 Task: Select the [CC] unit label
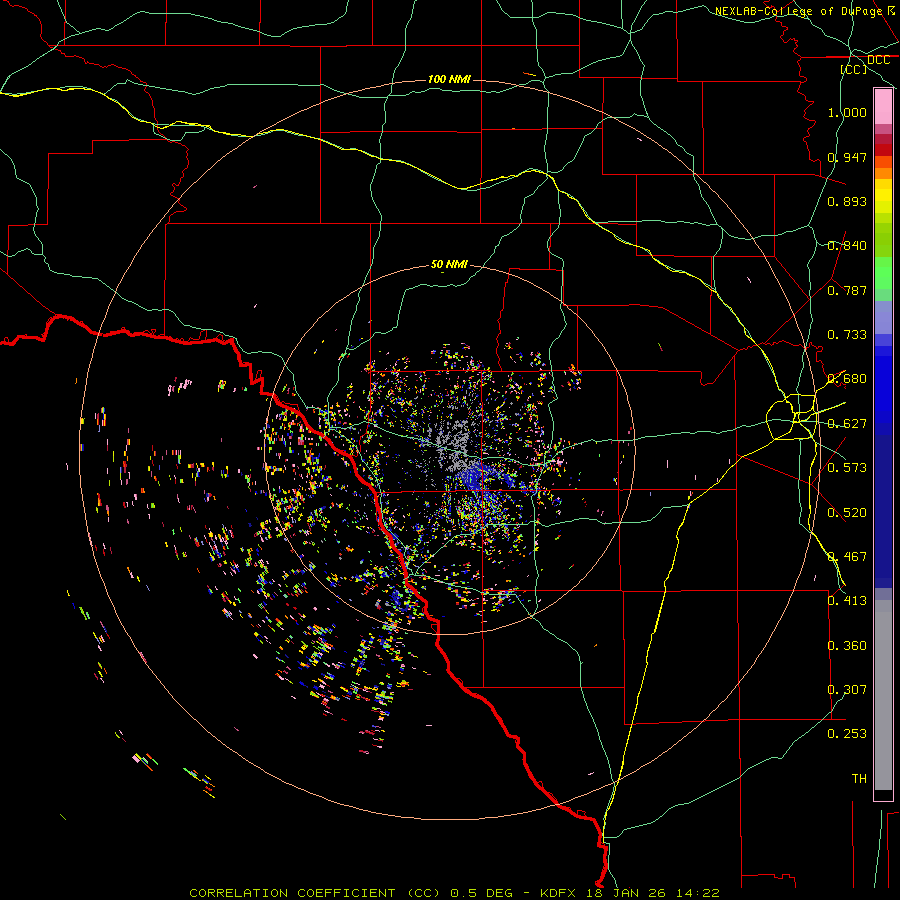854,69
